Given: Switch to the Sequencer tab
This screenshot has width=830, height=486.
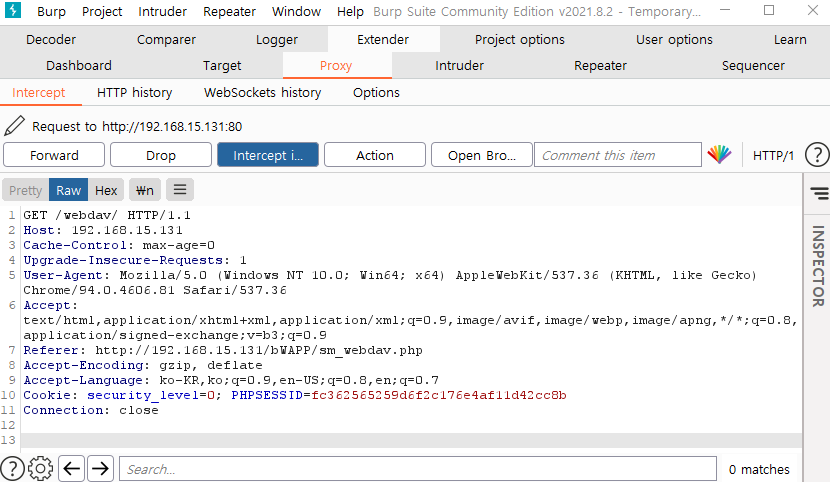Looking at the screenshot, I should tap(753, 66).
